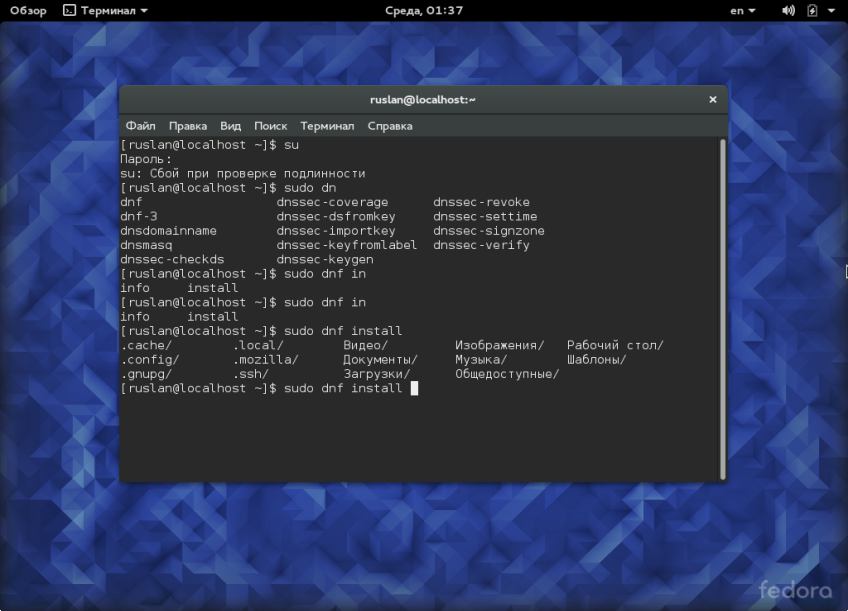Open the Терминал menu in the menu bar
Image resolution: width=848 pixels, height=611 pixels.
pyautogui.click(x=327, y=126)
